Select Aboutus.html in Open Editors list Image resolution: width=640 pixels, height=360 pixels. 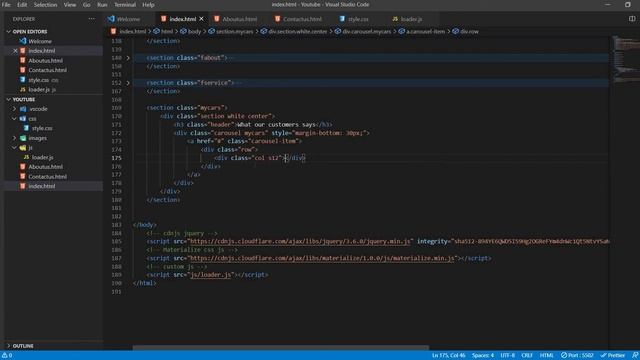(45, 60)
